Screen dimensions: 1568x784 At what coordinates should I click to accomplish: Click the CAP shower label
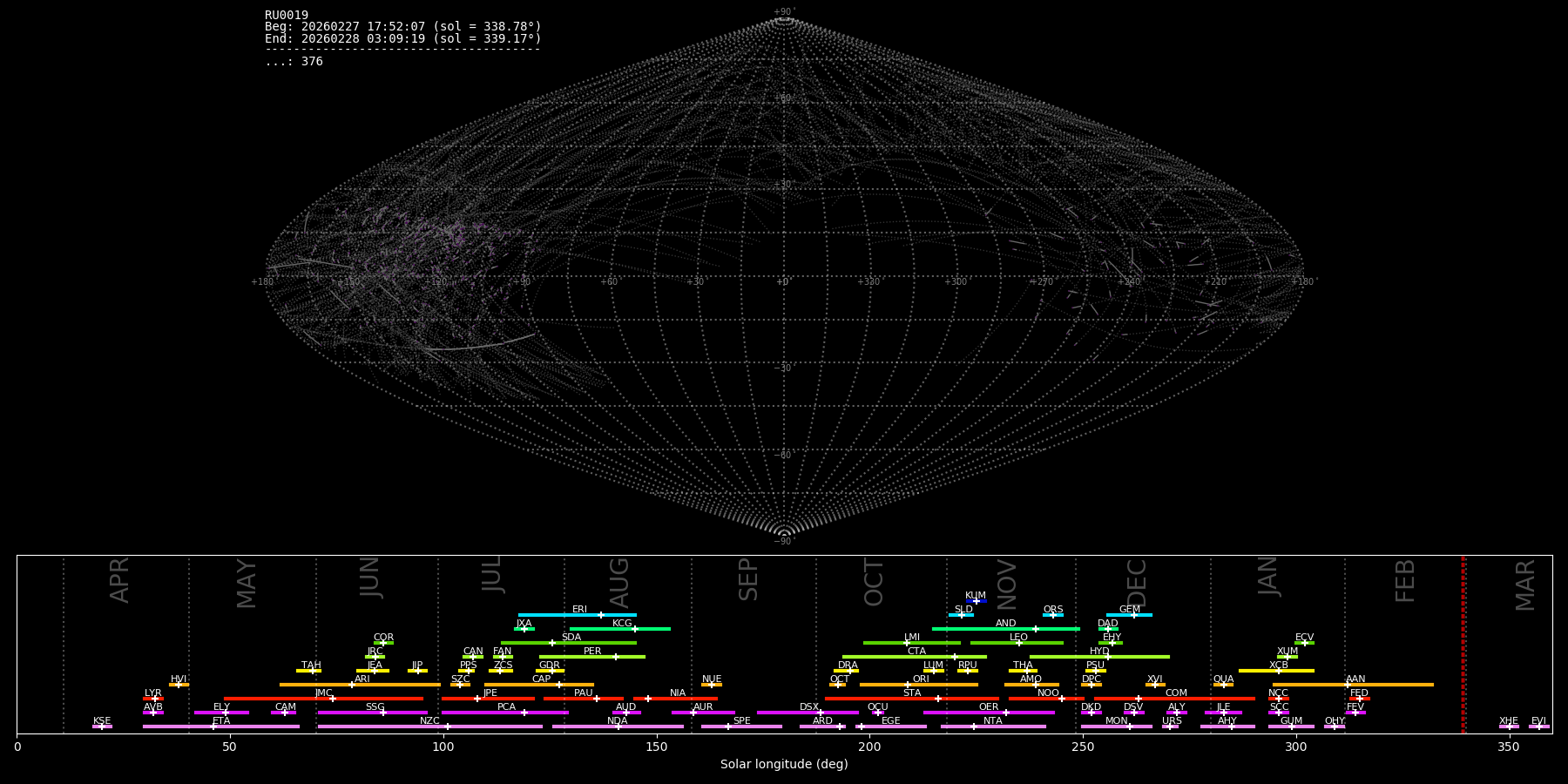[x=541, y=679]
